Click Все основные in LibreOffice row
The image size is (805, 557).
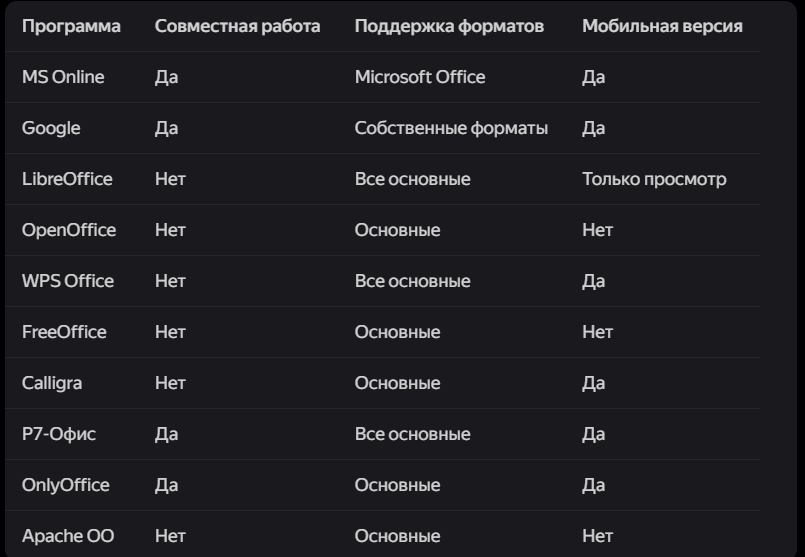[412, 179]
